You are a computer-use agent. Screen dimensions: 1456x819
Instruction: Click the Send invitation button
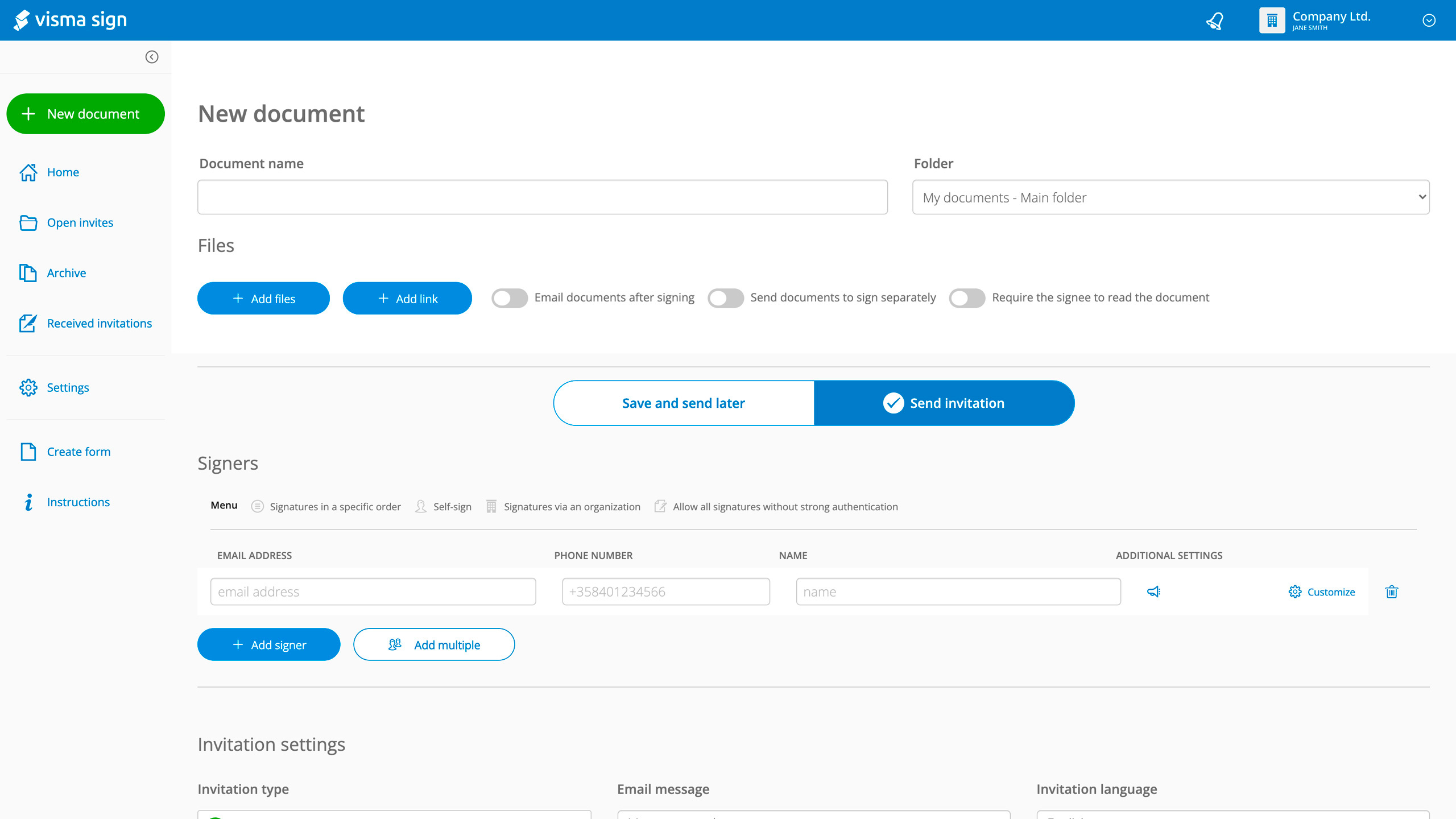point(943,403)
